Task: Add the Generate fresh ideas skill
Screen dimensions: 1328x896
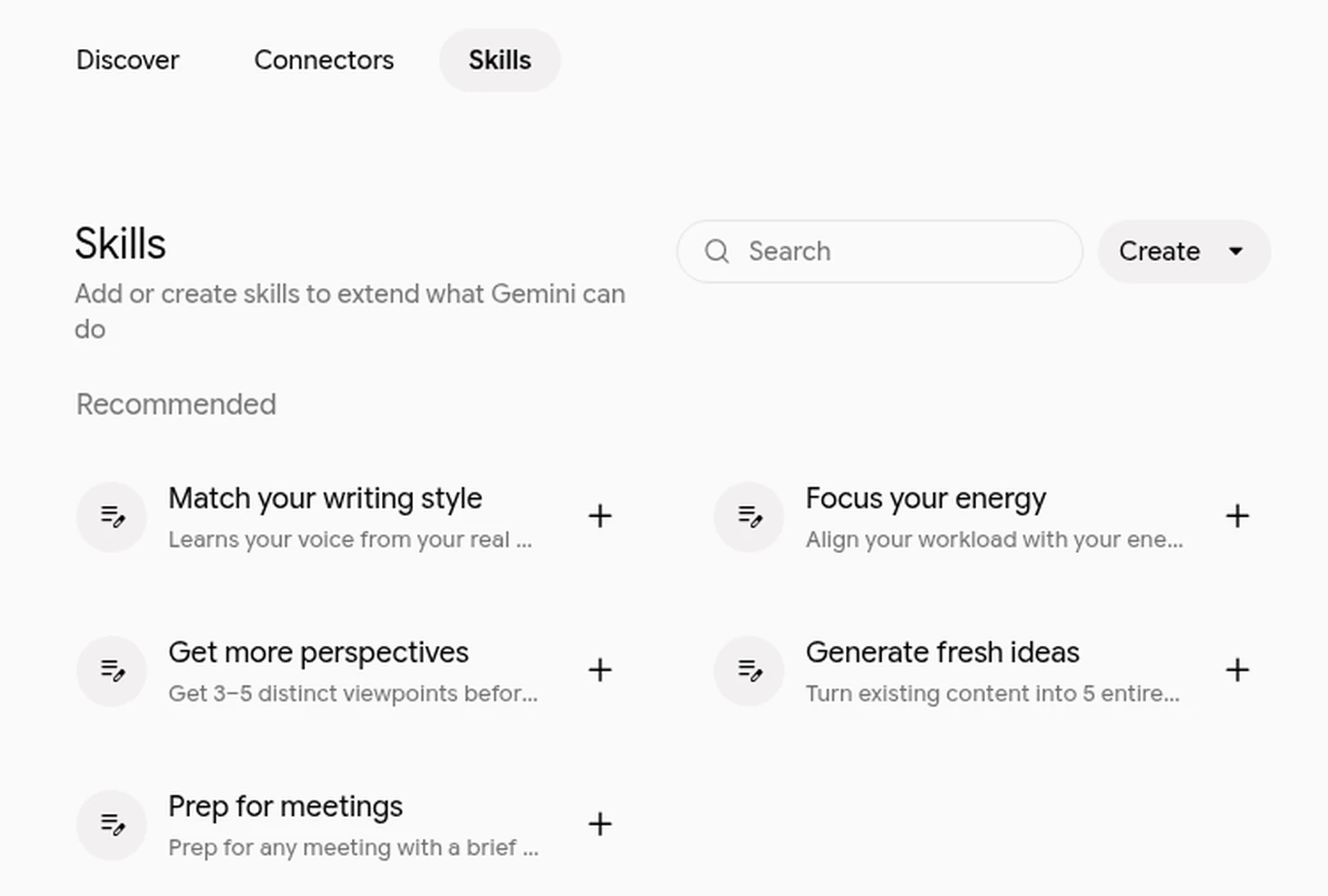Action: 1237,669
